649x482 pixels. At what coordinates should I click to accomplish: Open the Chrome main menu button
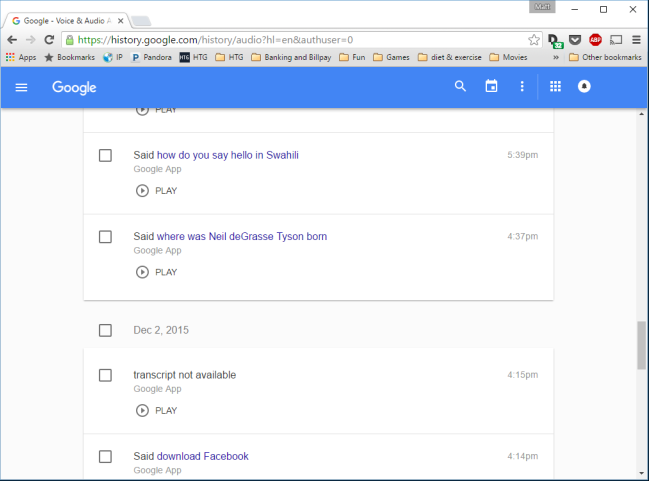point(635,40)
